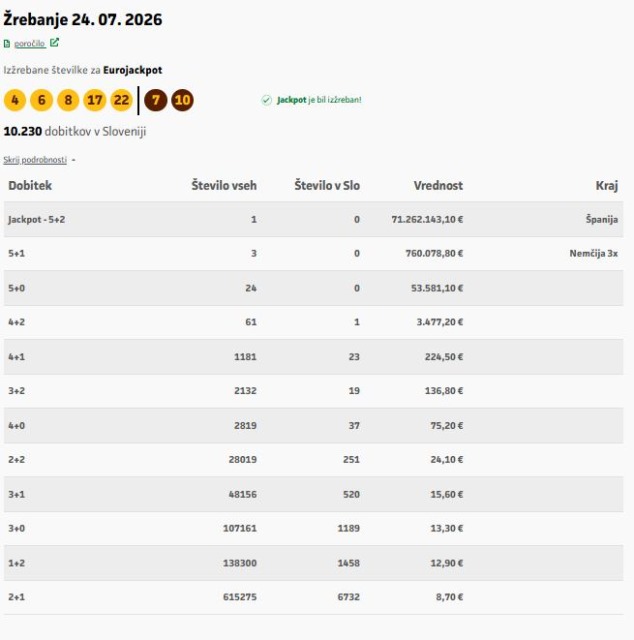Select drawn number ball 22
This screenshot has height=640, width=634.
click(x=121, y=100)
